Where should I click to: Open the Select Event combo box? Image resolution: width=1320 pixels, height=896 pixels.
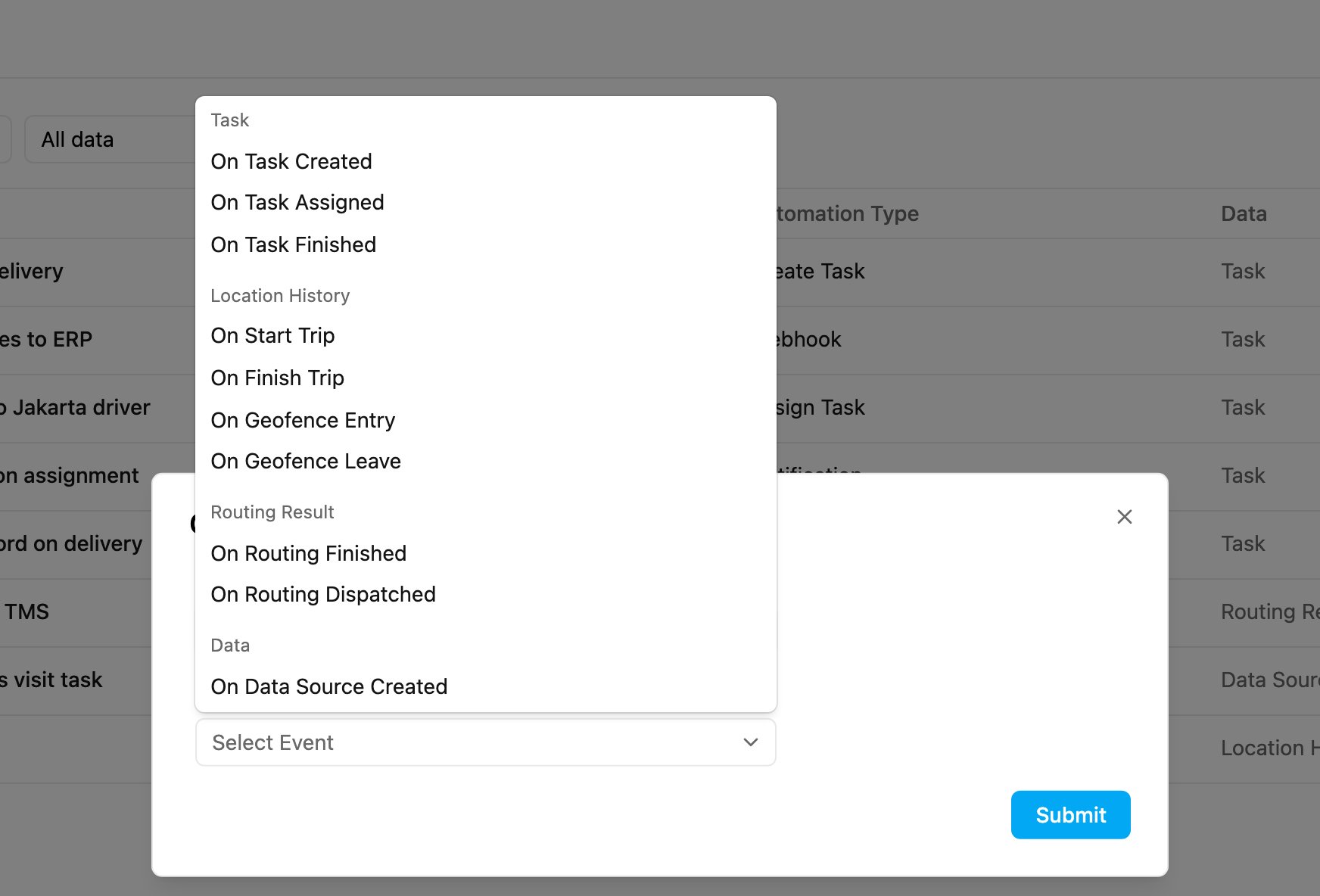[x=485, y=742]
